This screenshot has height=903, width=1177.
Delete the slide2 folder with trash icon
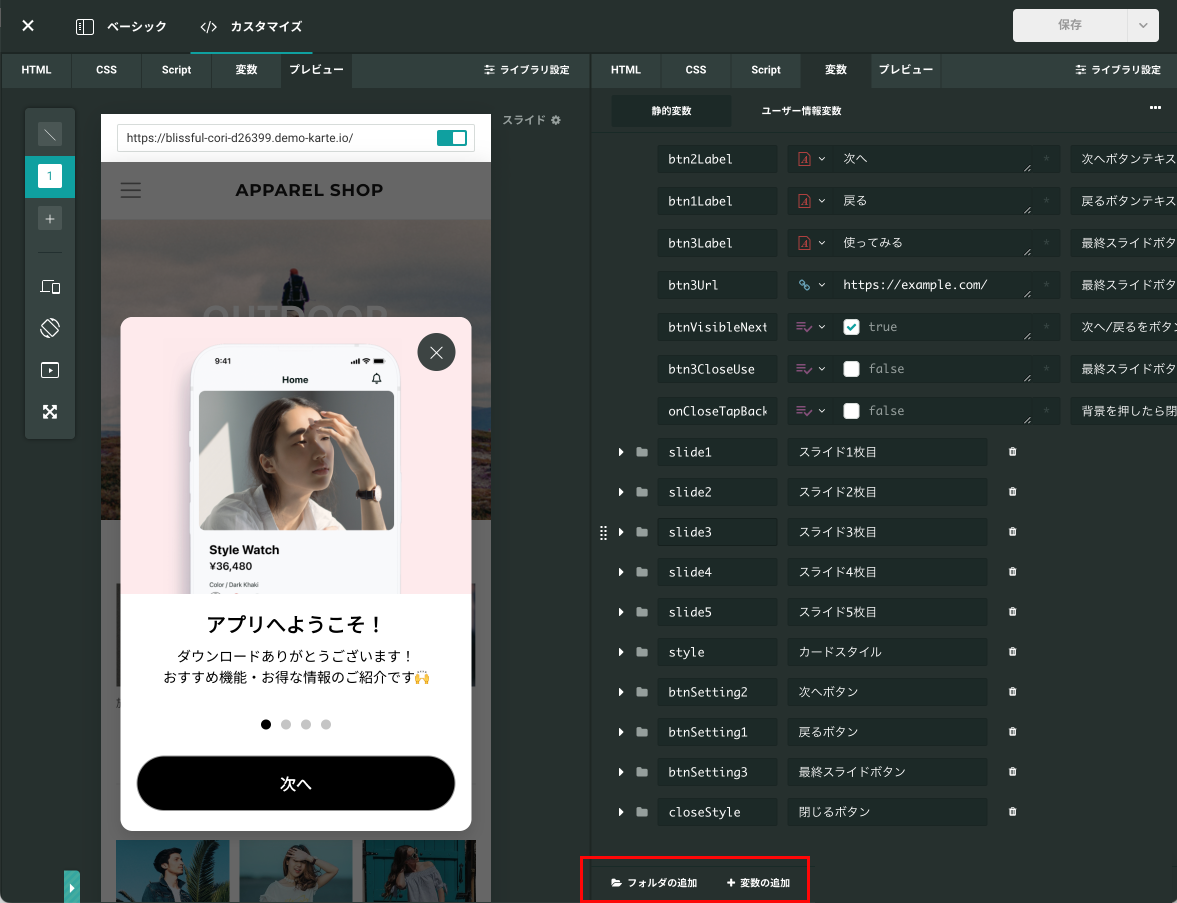point(1013,492)
